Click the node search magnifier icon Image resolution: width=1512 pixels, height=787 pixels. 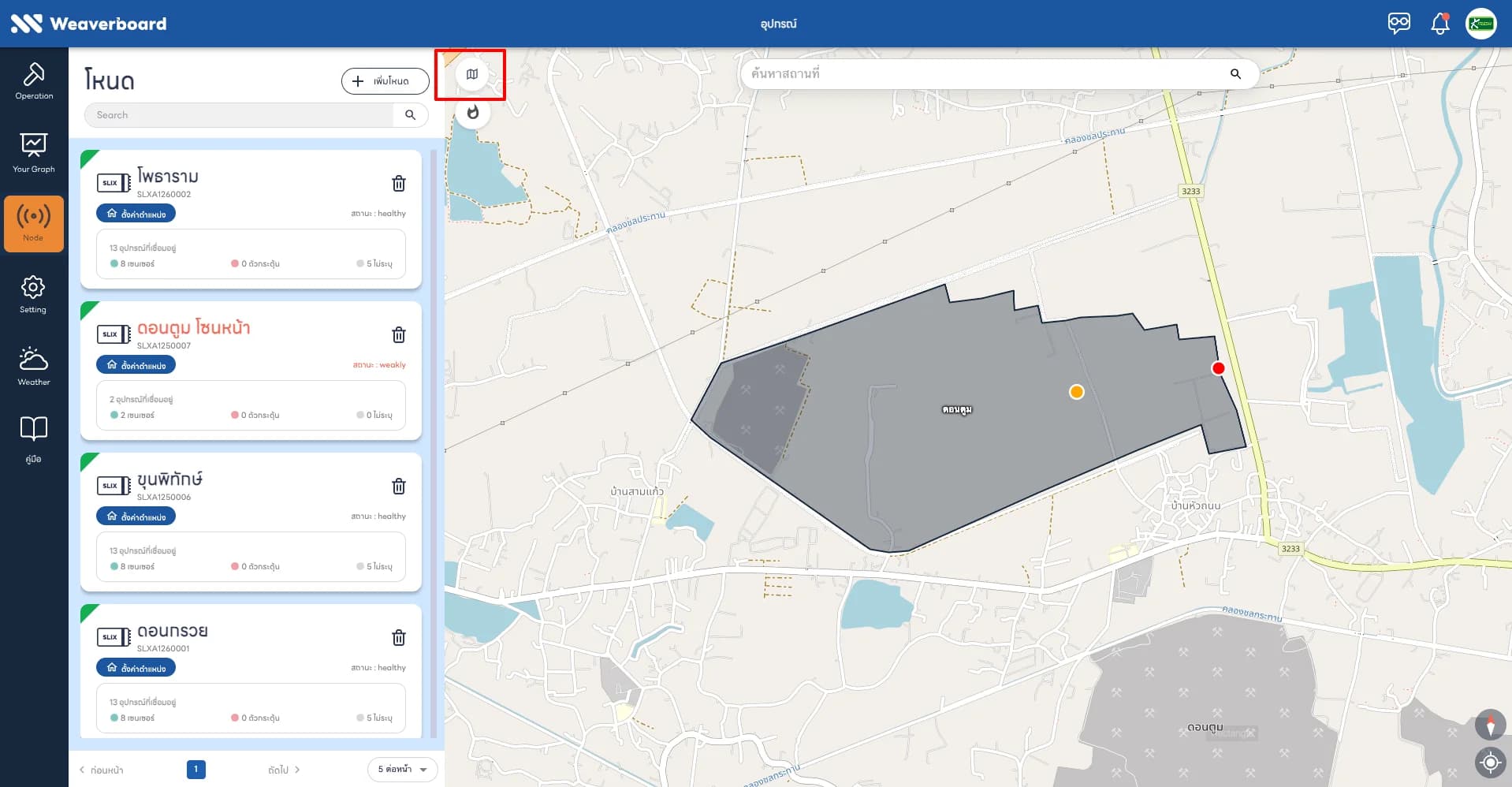[x=410, y=115]
